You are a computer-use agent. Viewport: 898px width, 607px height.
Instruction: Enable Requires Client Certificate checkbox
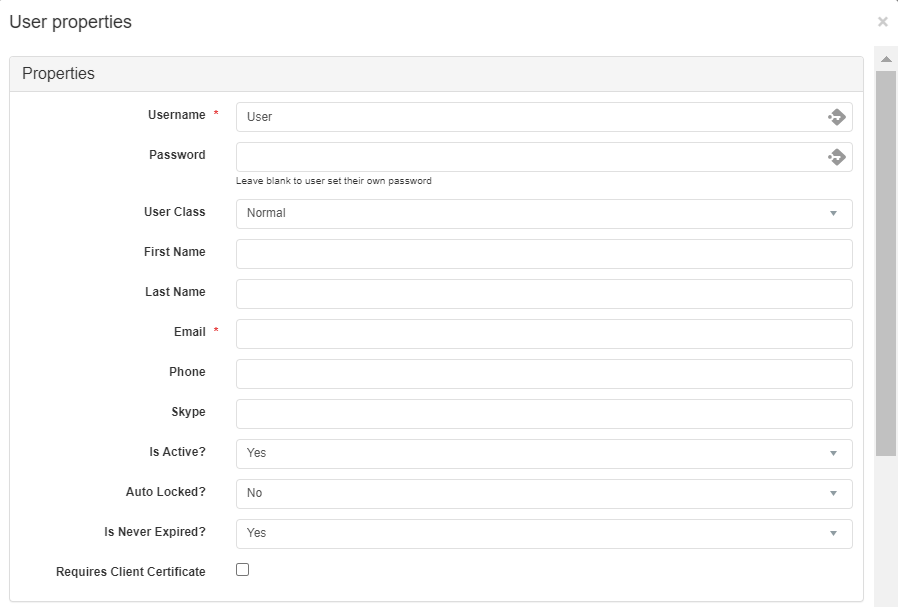pyautogui.click(x=243, y=570)
